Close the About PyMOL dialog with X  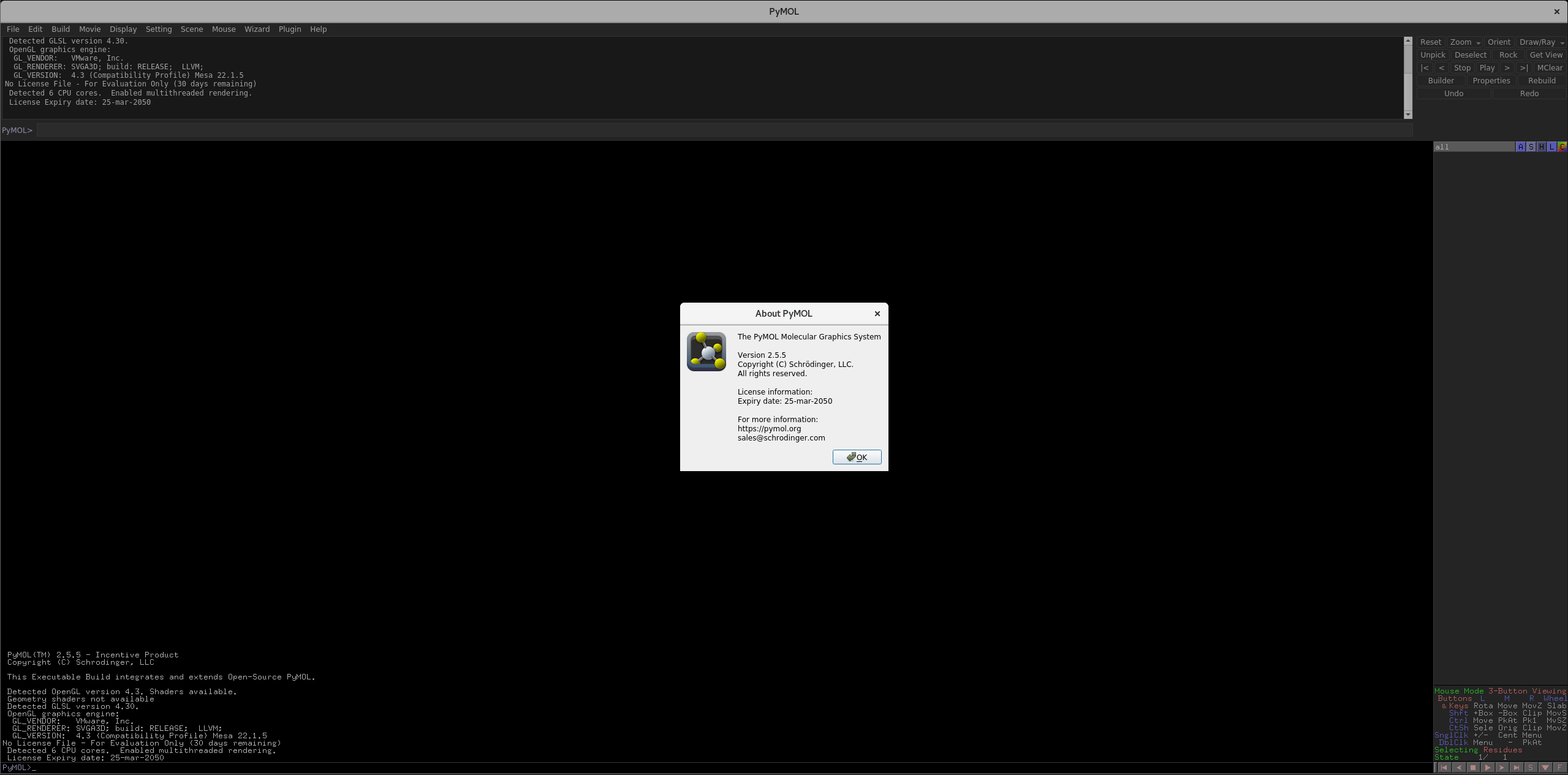(x=877, y=314)
